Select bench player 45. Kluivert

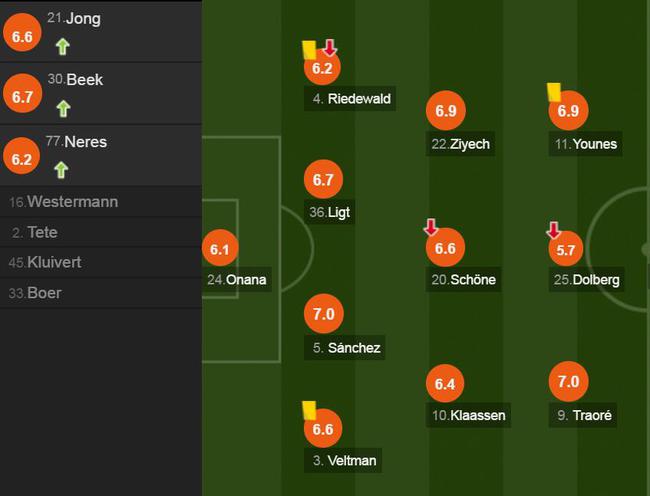click(47, 262)
